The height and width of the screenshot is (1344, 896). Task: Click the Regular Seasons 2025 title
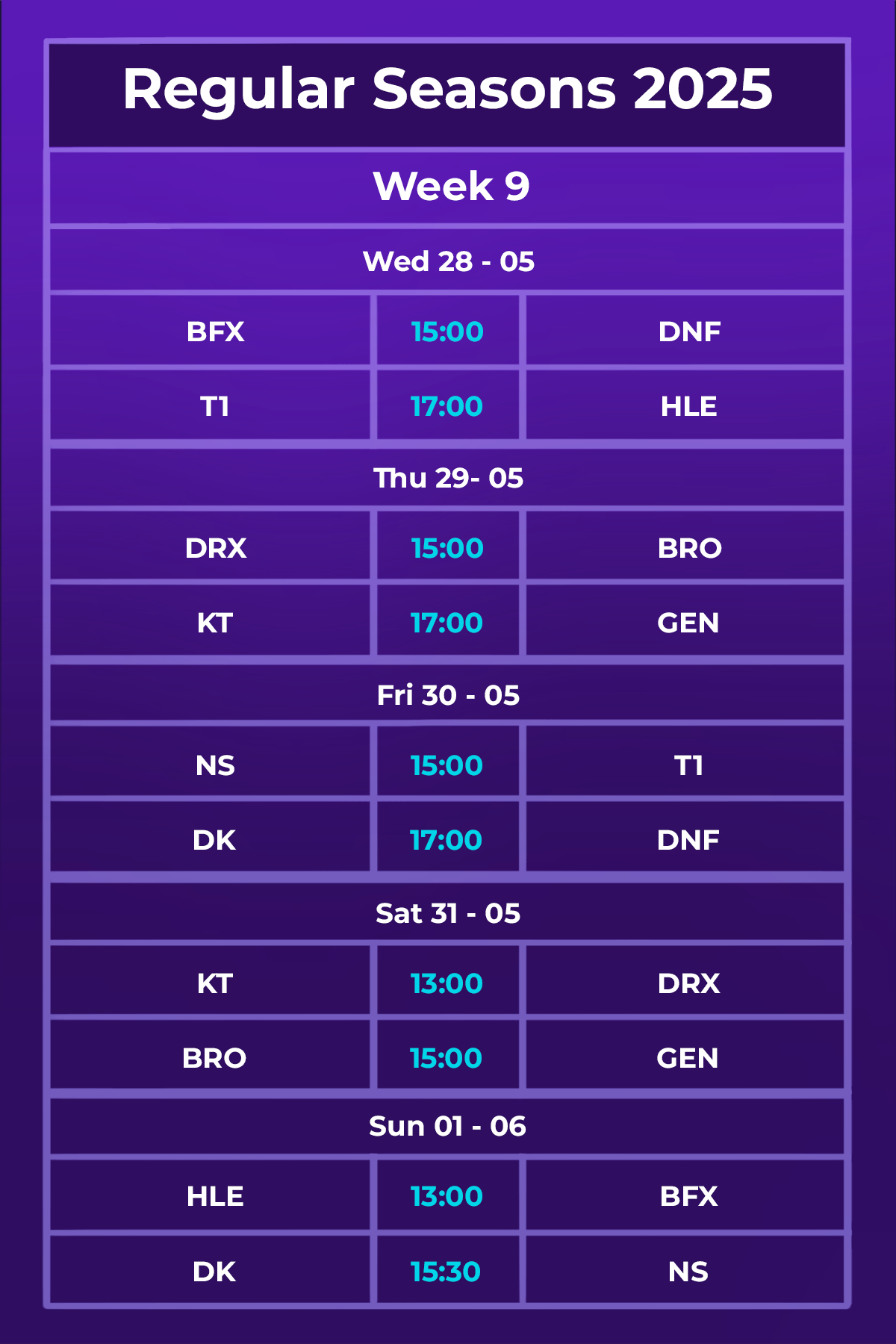[448, 90]
